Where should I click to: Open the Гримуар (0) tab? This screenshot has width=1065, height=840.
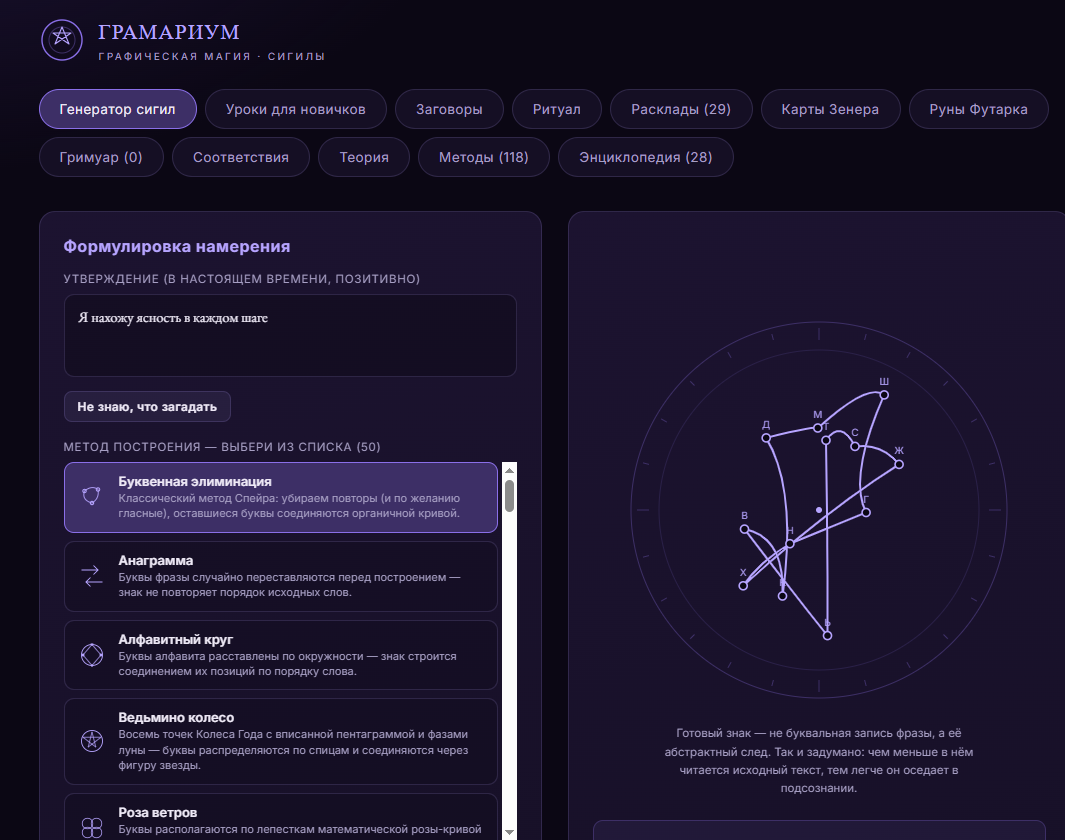point(101,158)
